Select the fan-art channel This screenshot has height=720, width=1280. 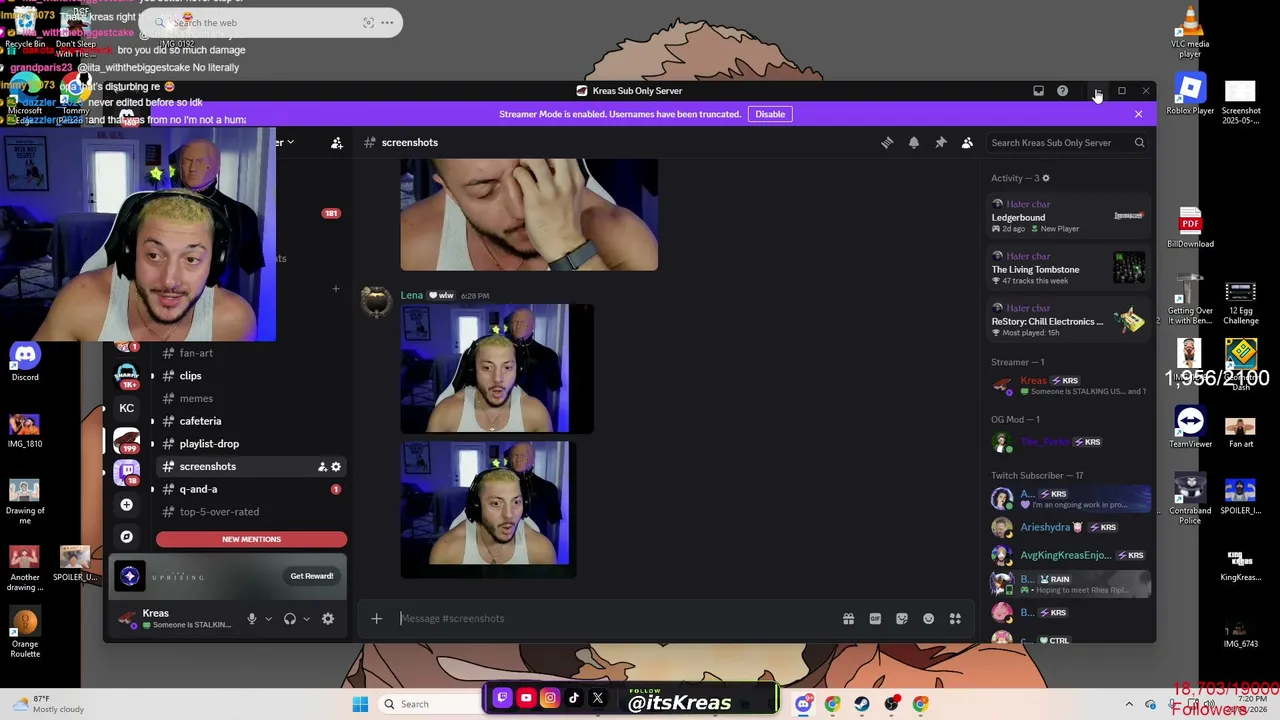click(196, 353)
